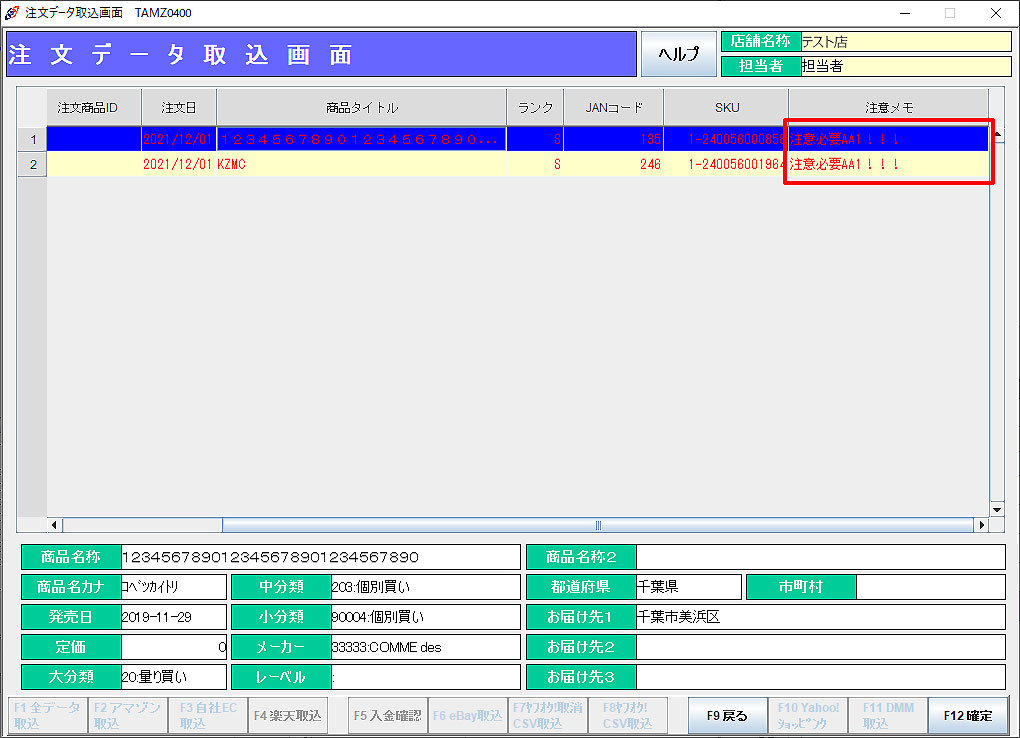The height and width of the screenshot is (738, 1020).
Task: Click the SKU column header
Action: coord(726,108)
